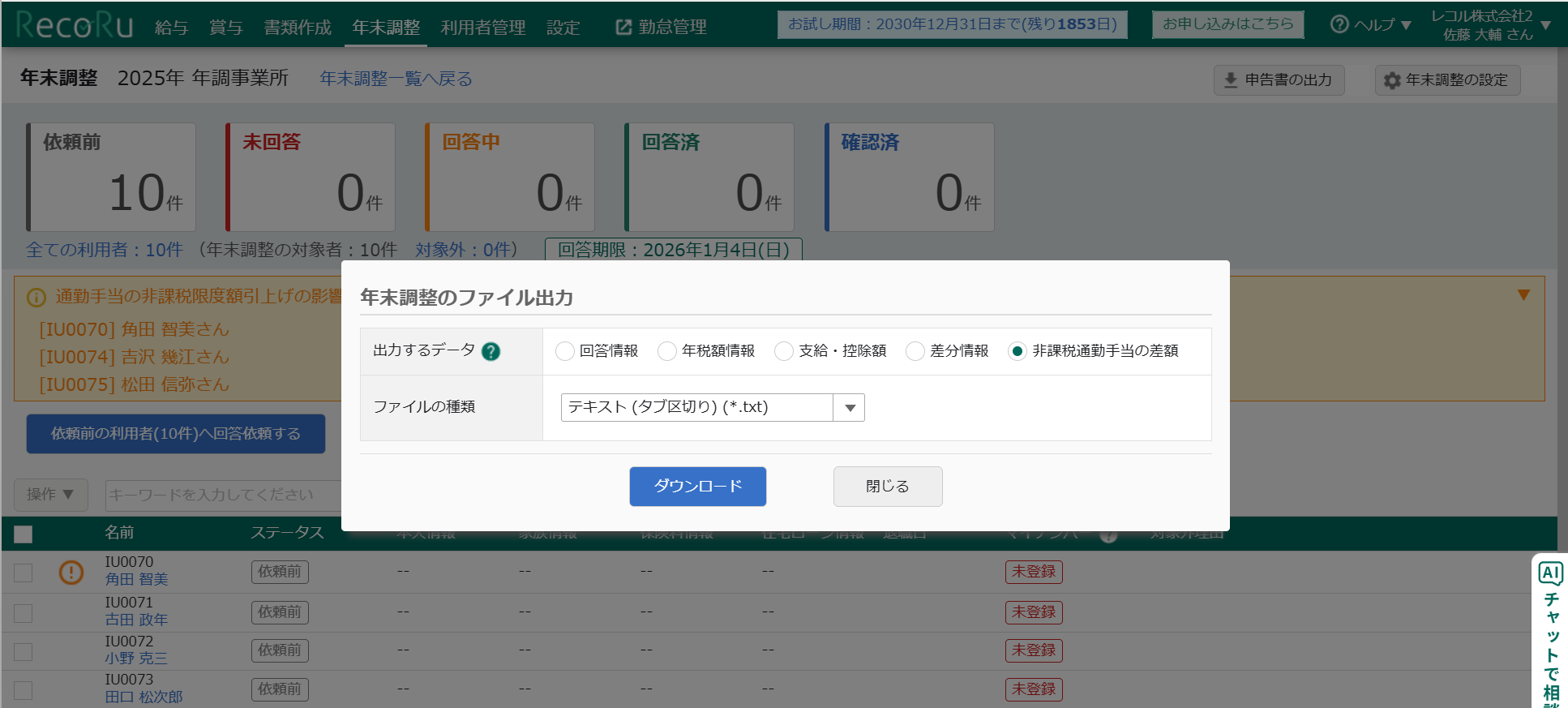Click the 回答中 status card
The image size is (1568, 708).
[x=510, y=177]
